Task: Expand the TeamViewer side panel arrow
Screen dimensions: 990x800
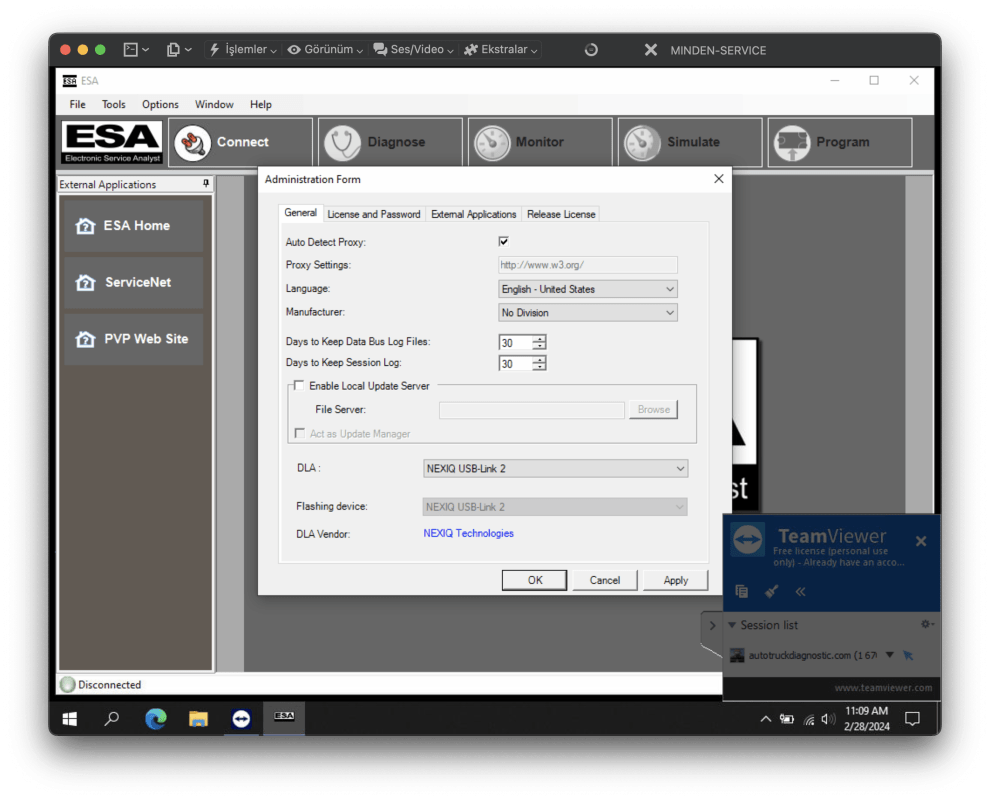Action: [712, 626]
